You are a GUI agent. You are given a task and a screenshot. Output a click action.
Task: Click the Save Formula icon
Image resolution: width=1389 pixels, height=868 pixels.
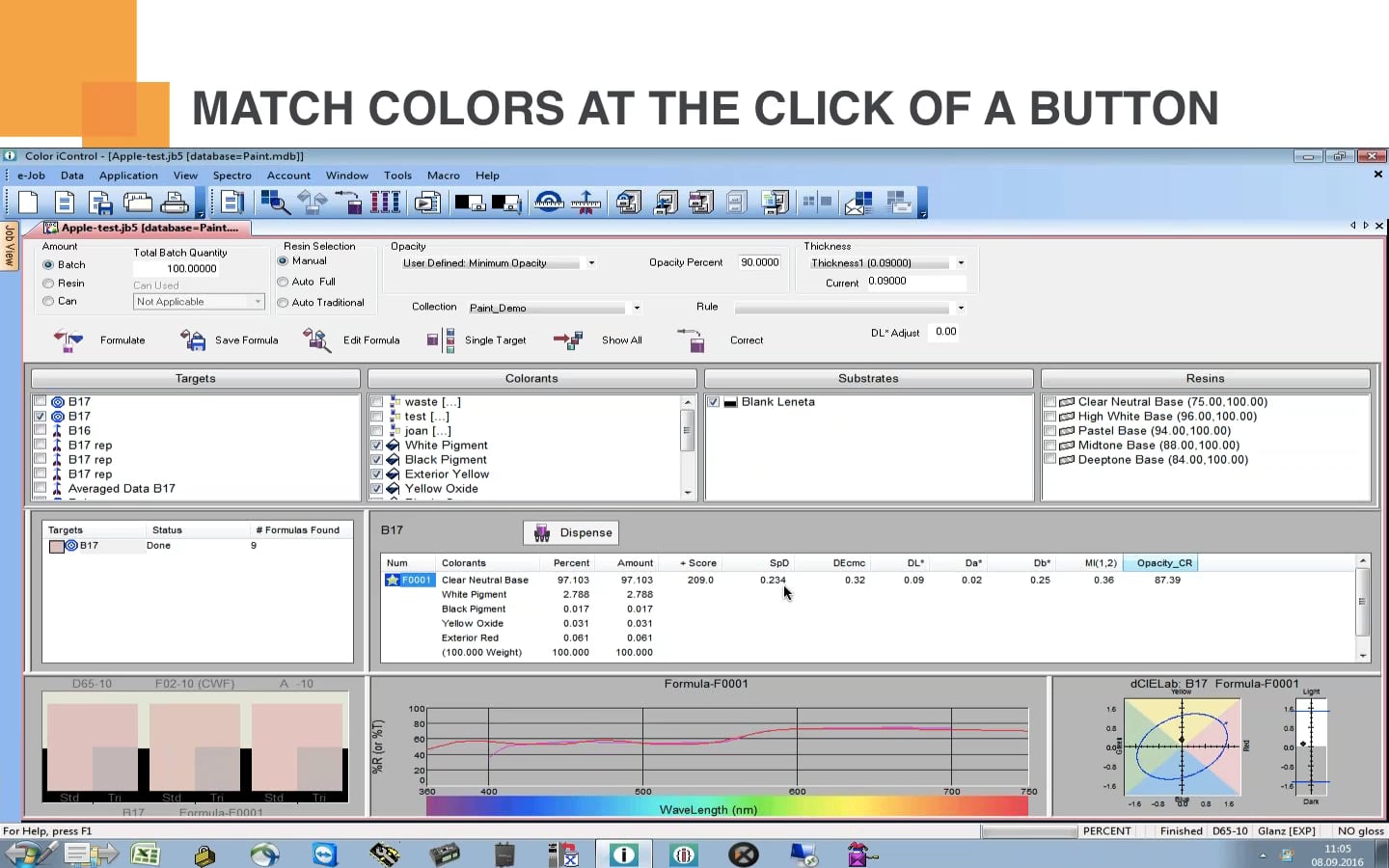pos(193,340)
